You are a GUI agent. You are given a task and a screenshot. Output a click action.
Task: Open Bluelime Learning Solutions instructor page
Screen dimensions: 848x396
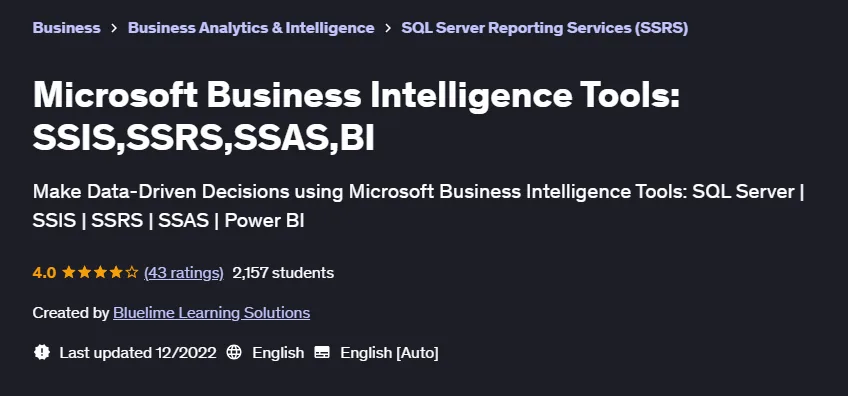pos(211,313)
